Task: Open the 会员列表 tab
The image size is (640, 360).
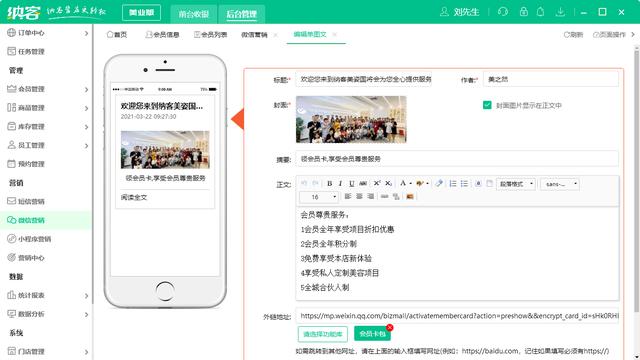Action: pyautogui.click(x=210, y=35)
